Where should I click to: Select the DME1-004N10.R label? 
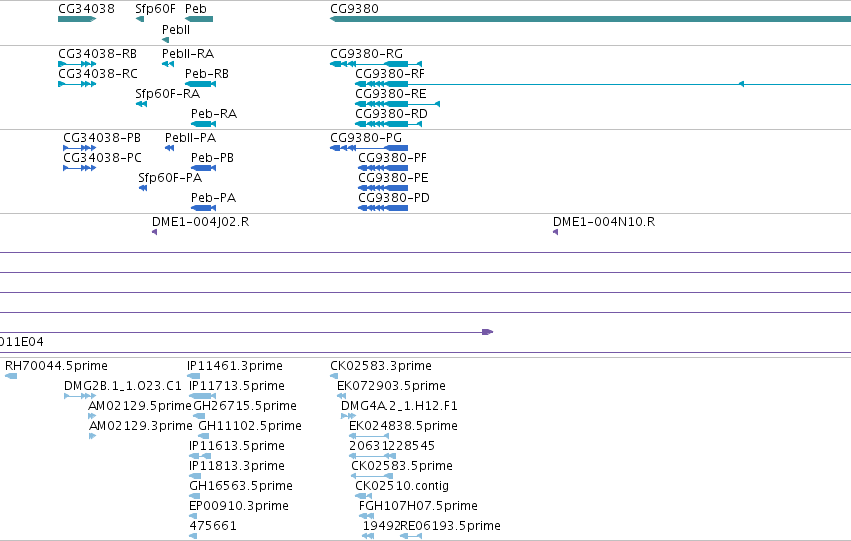click(604, 222)
